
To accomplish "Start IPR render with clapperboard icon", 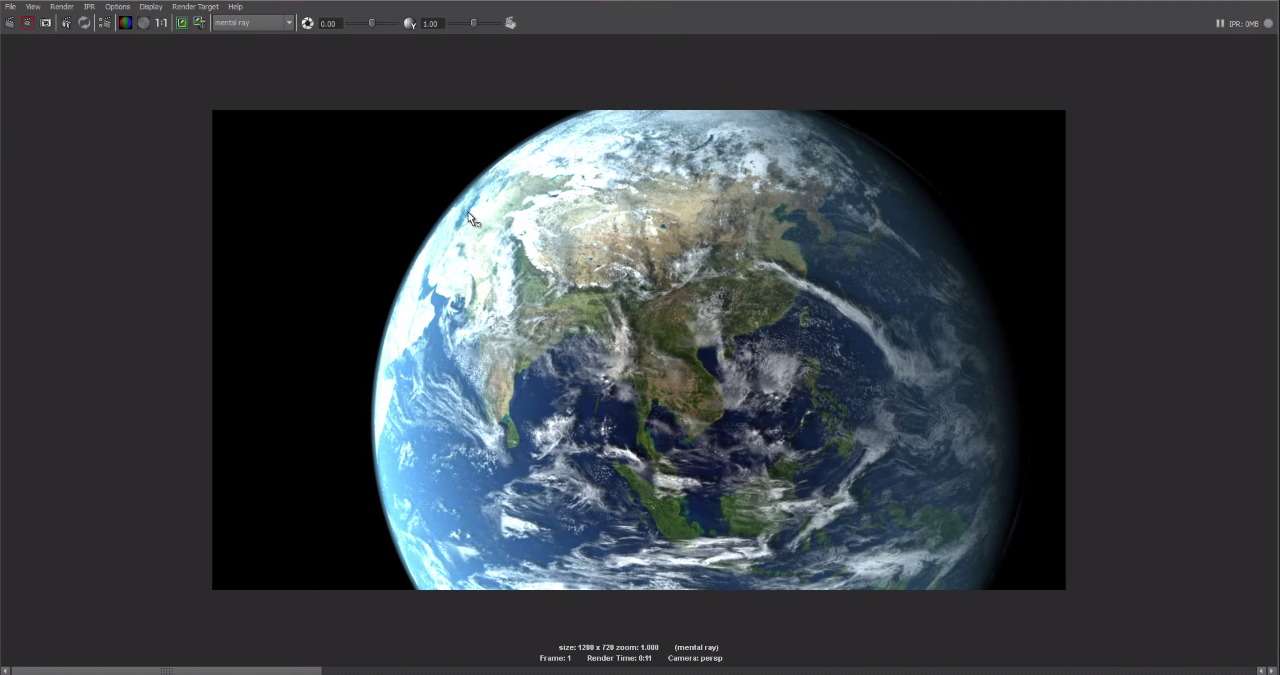I will pyautogui.click(x=66, y=23).
